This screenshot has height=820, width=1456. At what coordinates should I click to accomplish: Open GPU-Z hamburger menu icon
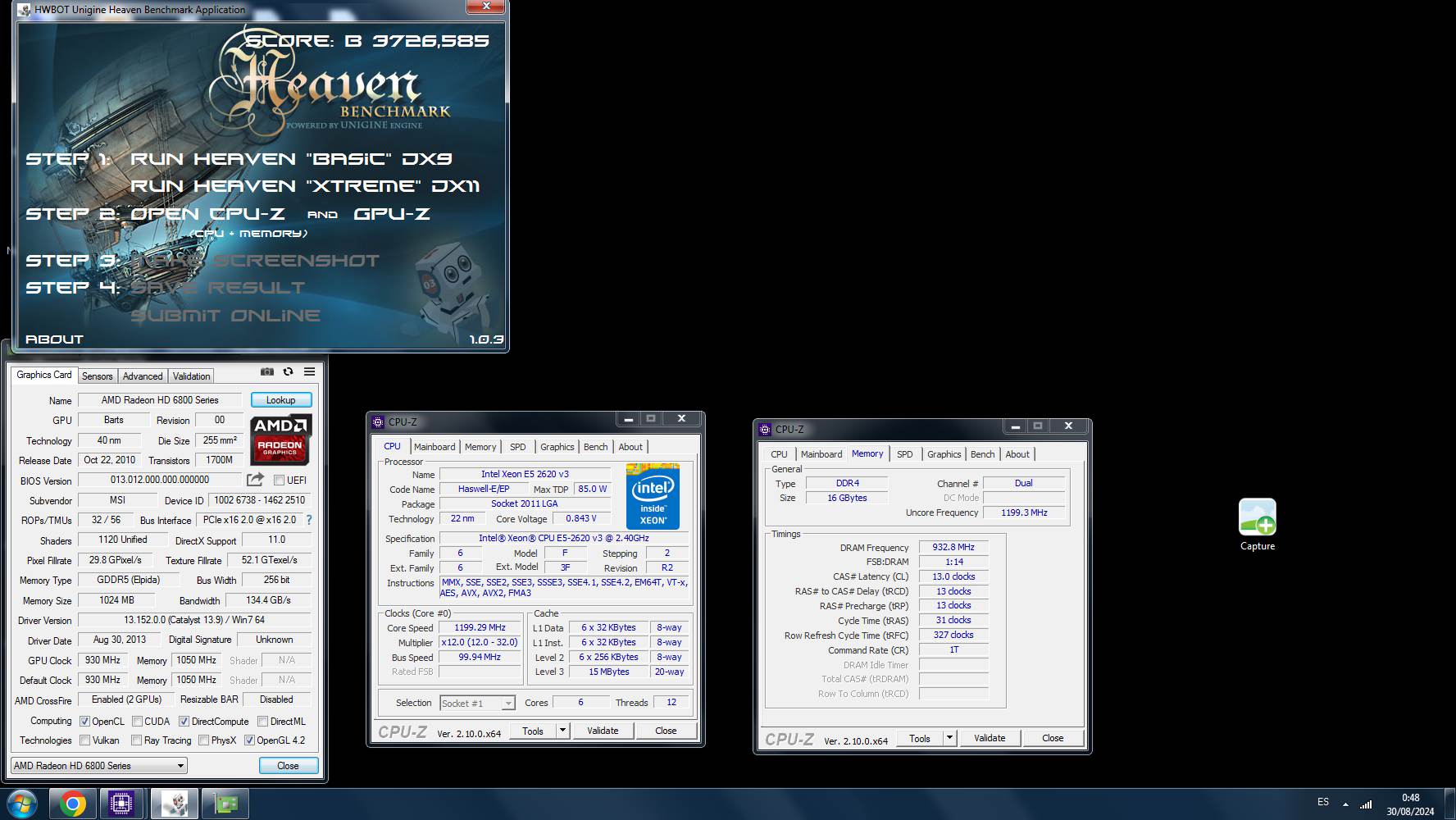pyautogui.click(x=309, y=371)
